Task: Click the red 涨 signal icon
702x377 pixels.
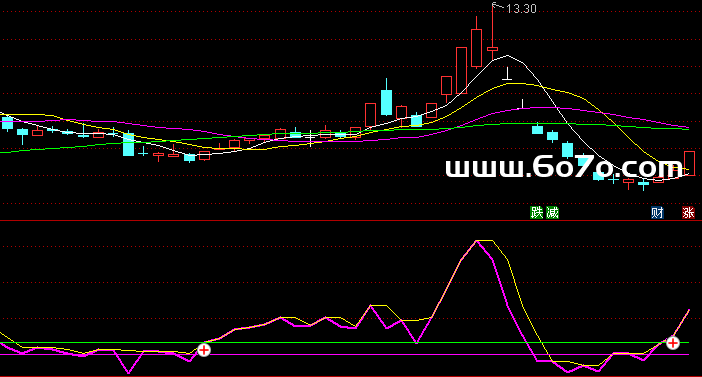Action: (x=688, y=212)
